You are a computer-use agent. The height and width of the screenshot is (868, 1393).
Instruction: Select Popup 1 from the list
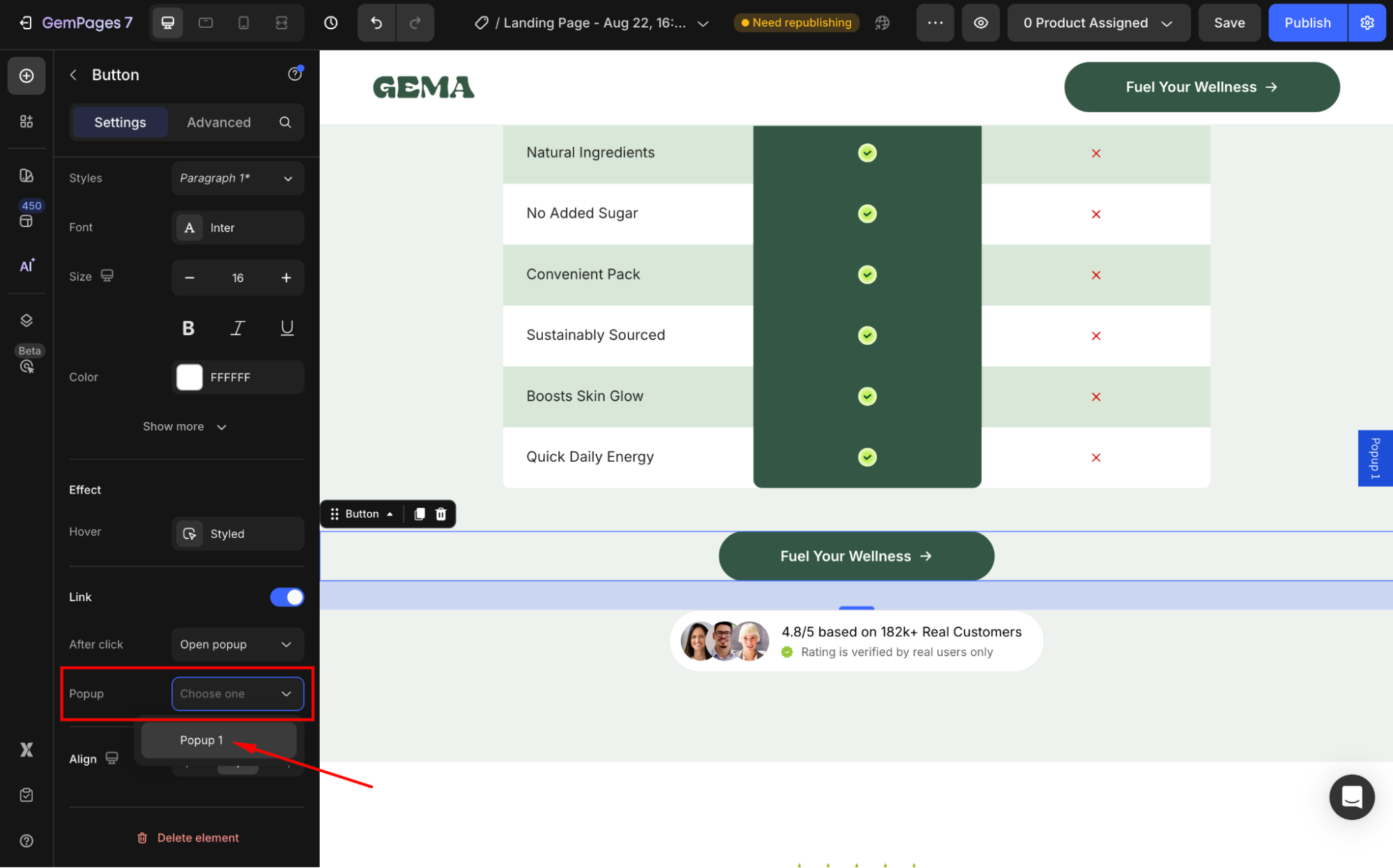(x=201, y=740)
